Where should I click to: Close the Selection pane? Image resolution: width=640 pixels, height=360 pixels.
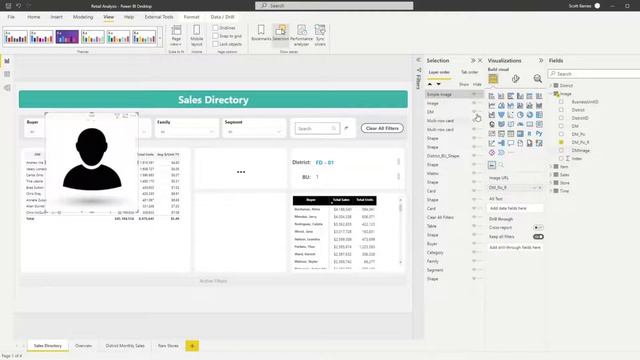coord(480,60)
